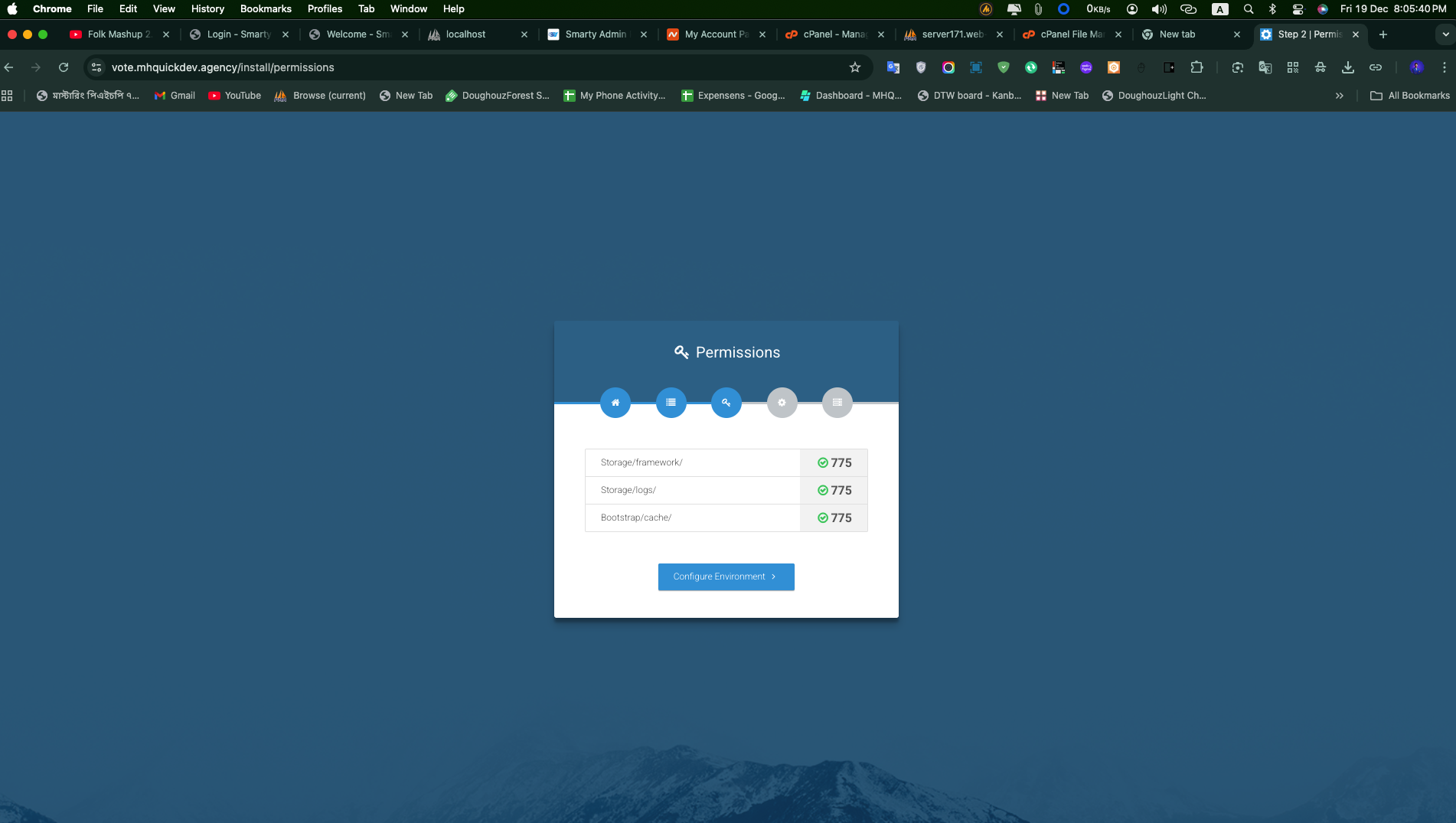Viewport: 1456px width, 823px height.
Task: Switch to the cPanel File Manager tab
Action: pos(1071,34)
